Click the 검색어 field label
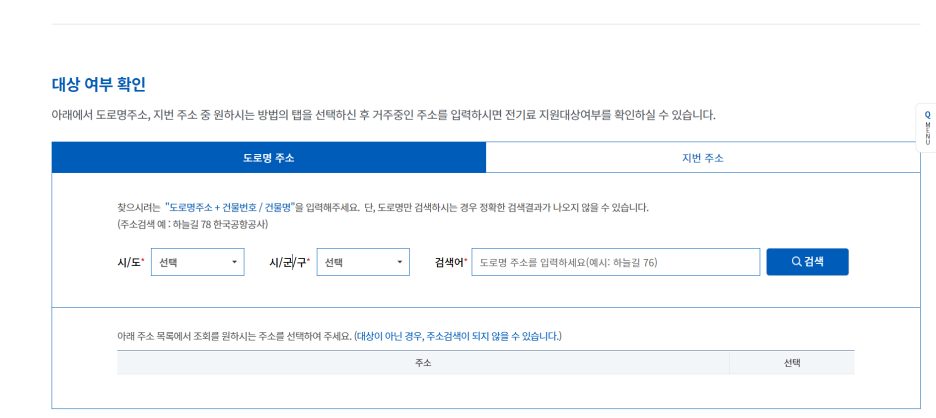Screen dimensions: 936x418 pos(451,262)
